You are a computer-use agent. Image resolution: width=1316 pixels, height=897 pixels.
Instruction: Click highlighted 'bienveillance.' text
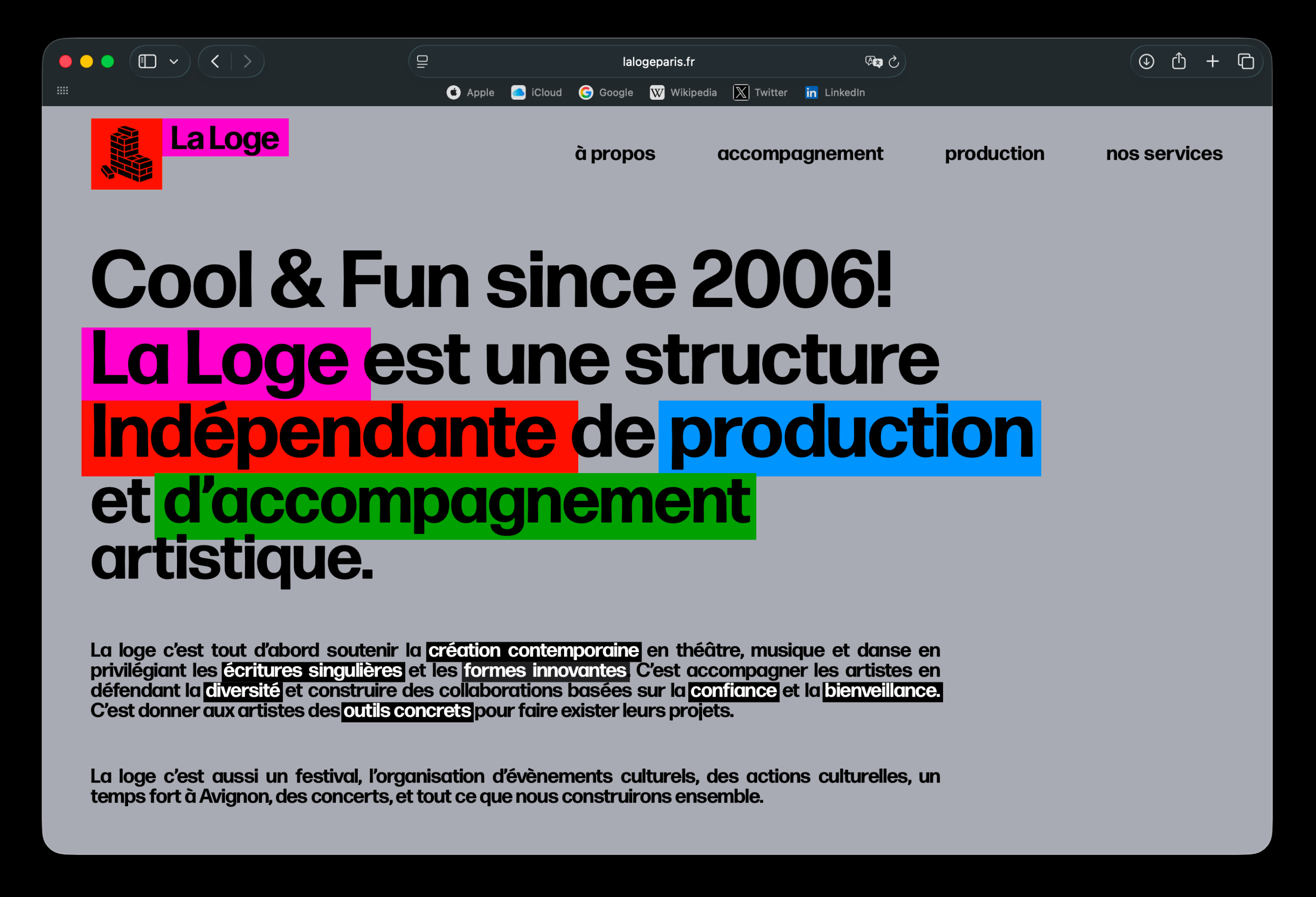pyautogui.click(x=882, y=691)
